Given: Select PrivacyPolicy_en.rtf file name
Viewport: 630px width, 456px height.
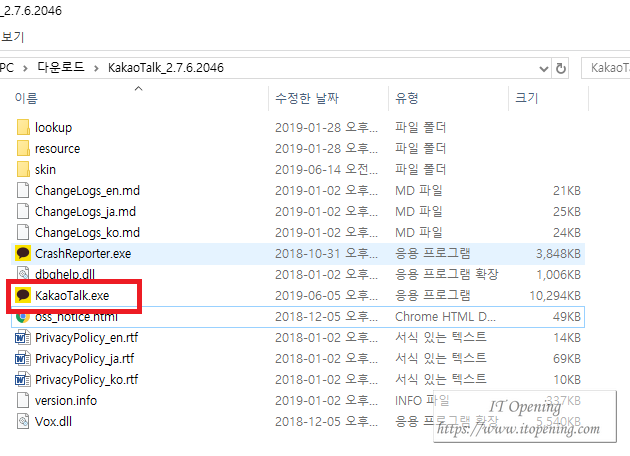Looking at the screenshot, I should pos(86,337).
